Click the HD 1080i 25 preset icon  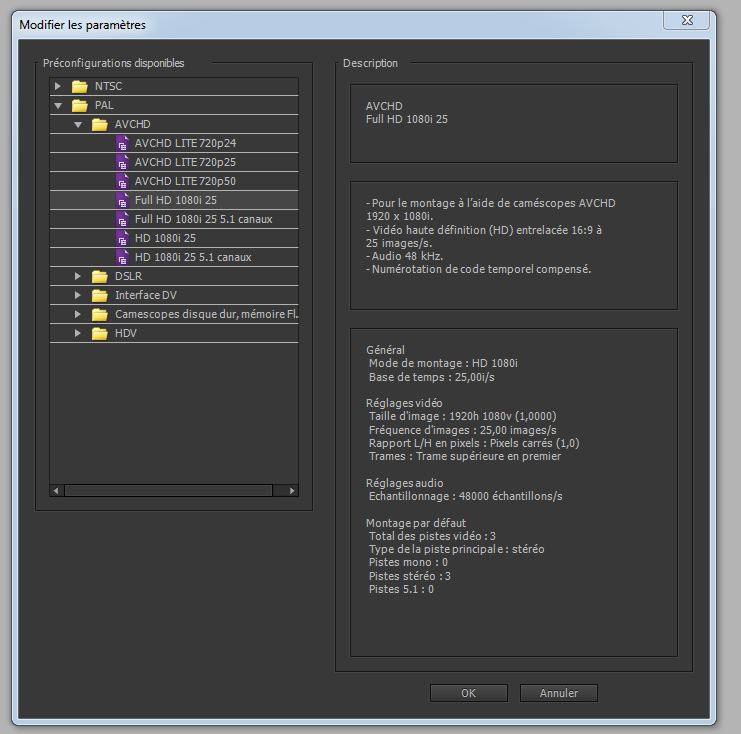122,238
